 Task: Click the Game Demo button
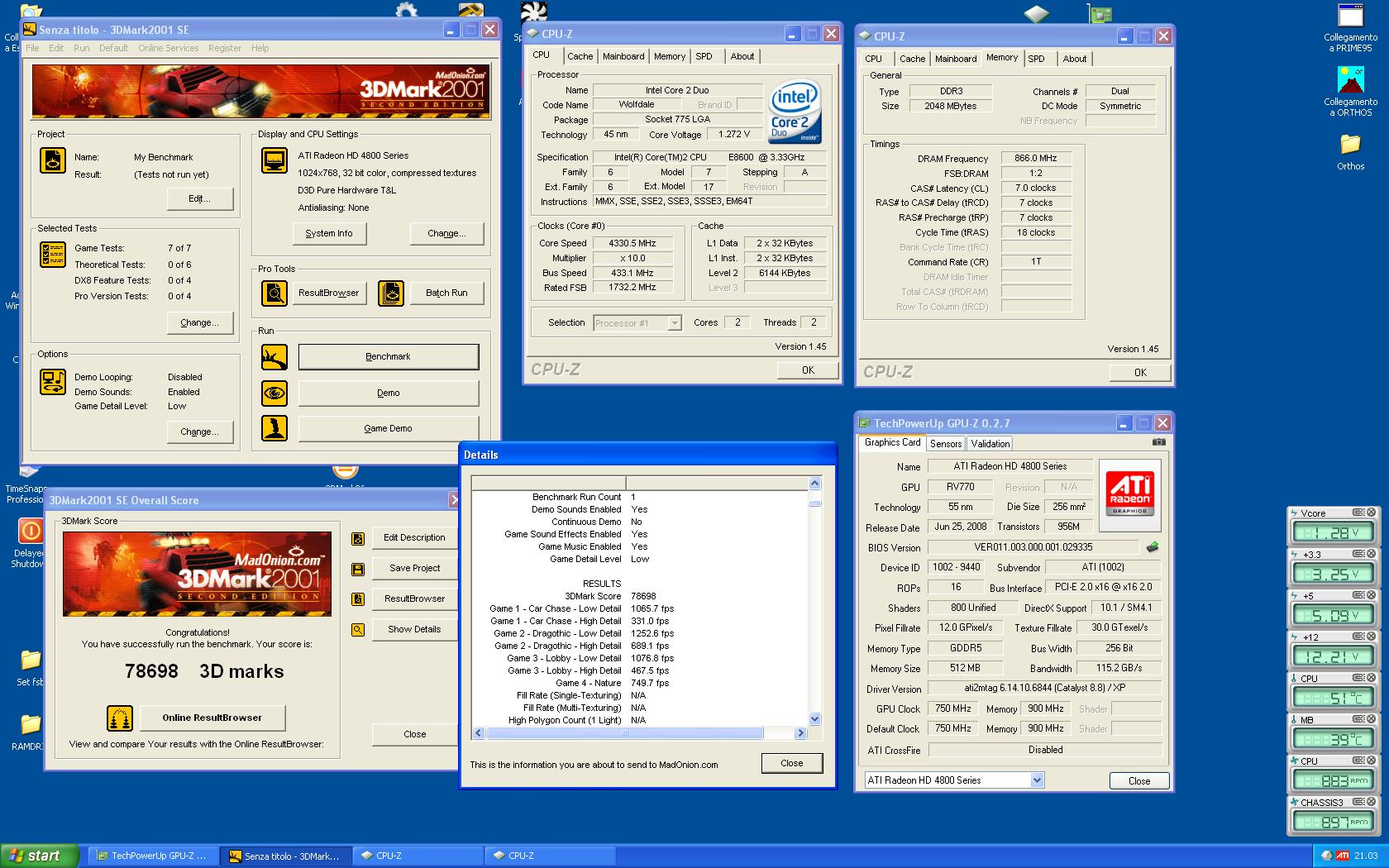(388, 428)
